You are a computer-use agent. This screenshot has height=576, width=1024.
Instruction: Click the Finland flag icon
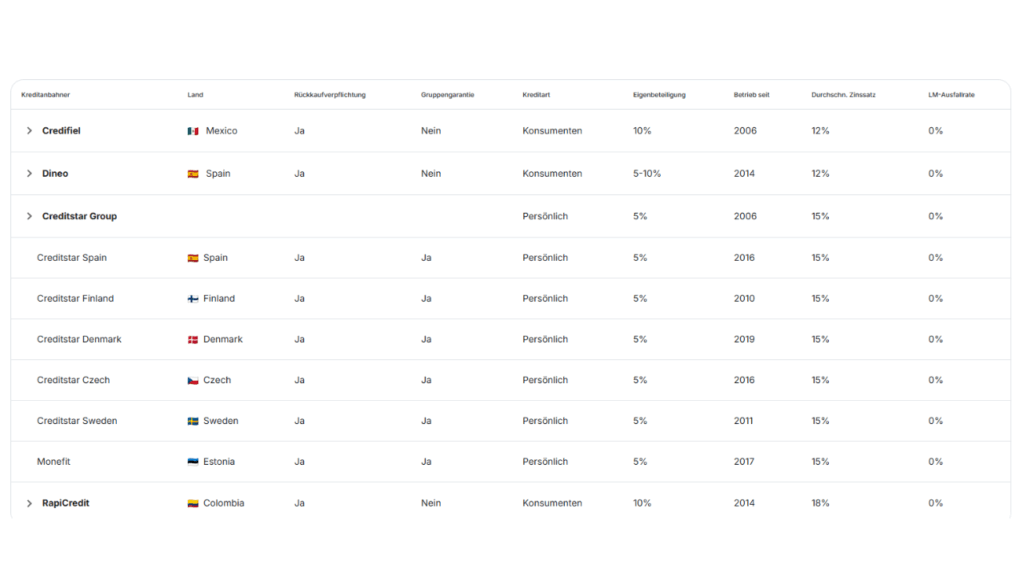(x=193, y=299)
